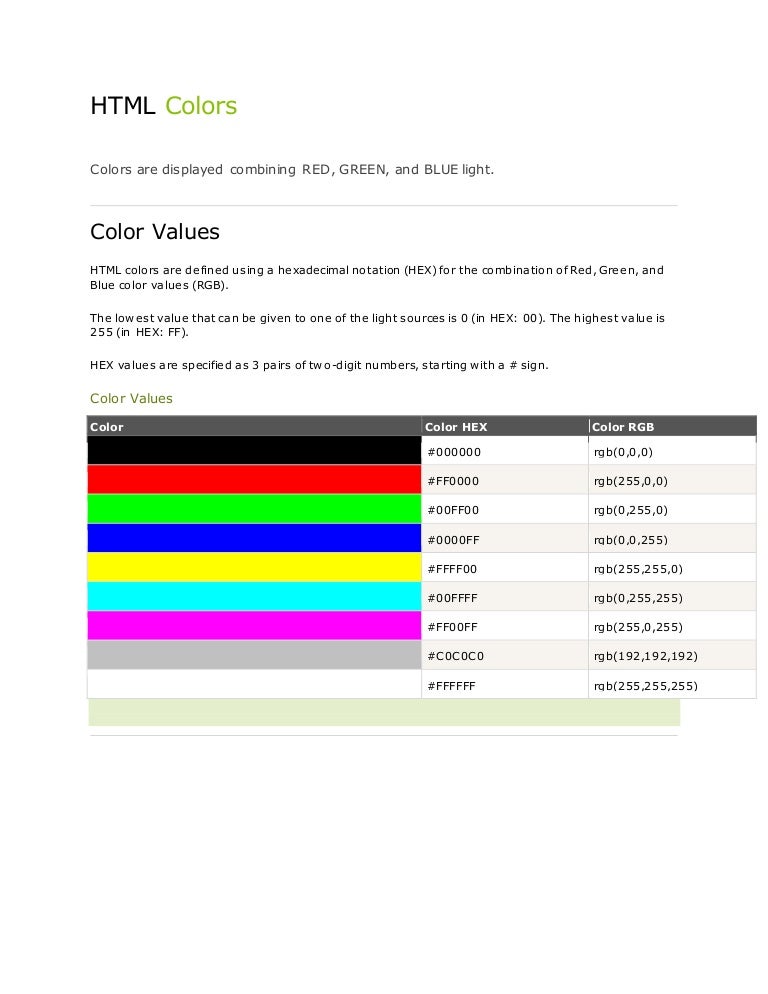
Task: Click the magenta color swatch
Action: tap(254, 626)
